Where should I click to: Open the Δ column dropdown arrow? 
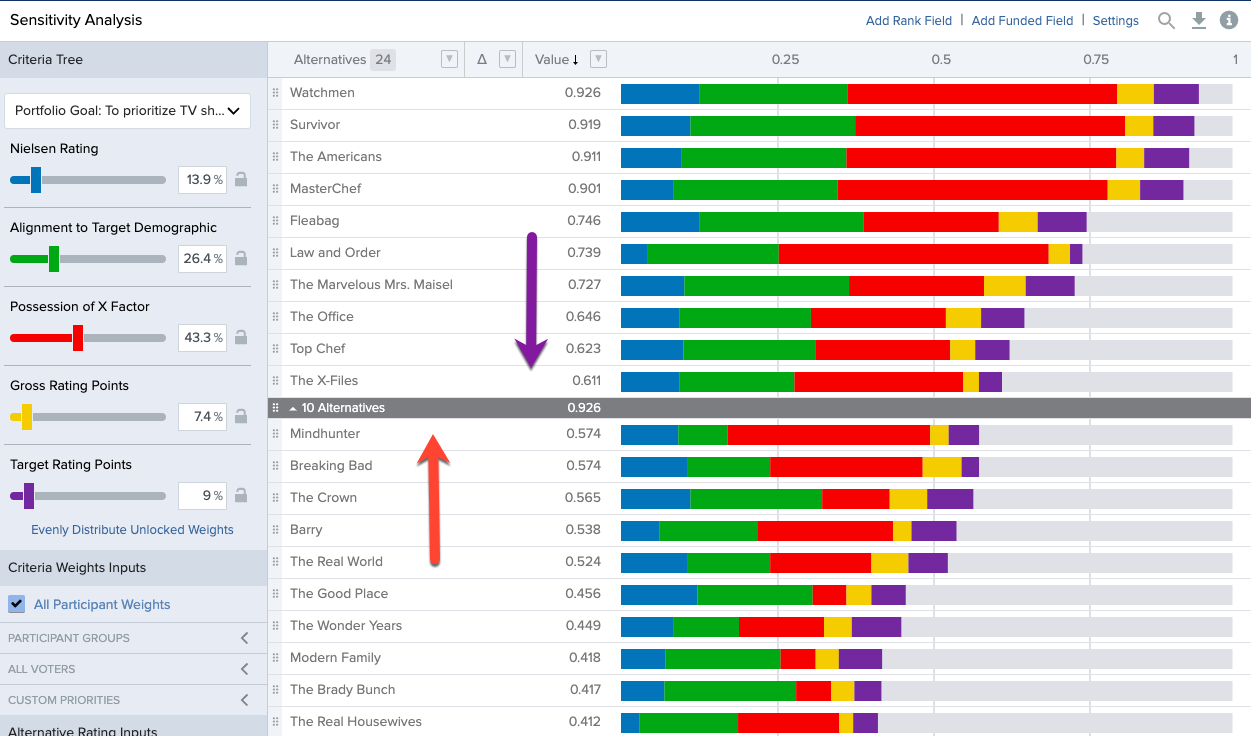508,59
